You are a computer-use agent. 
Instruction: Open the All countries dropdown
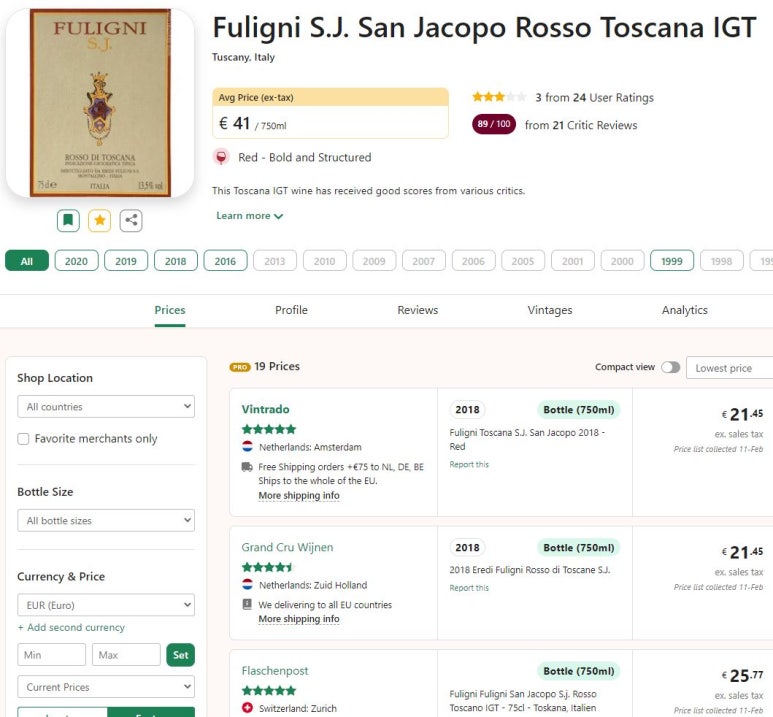click(x=106, y=407)
